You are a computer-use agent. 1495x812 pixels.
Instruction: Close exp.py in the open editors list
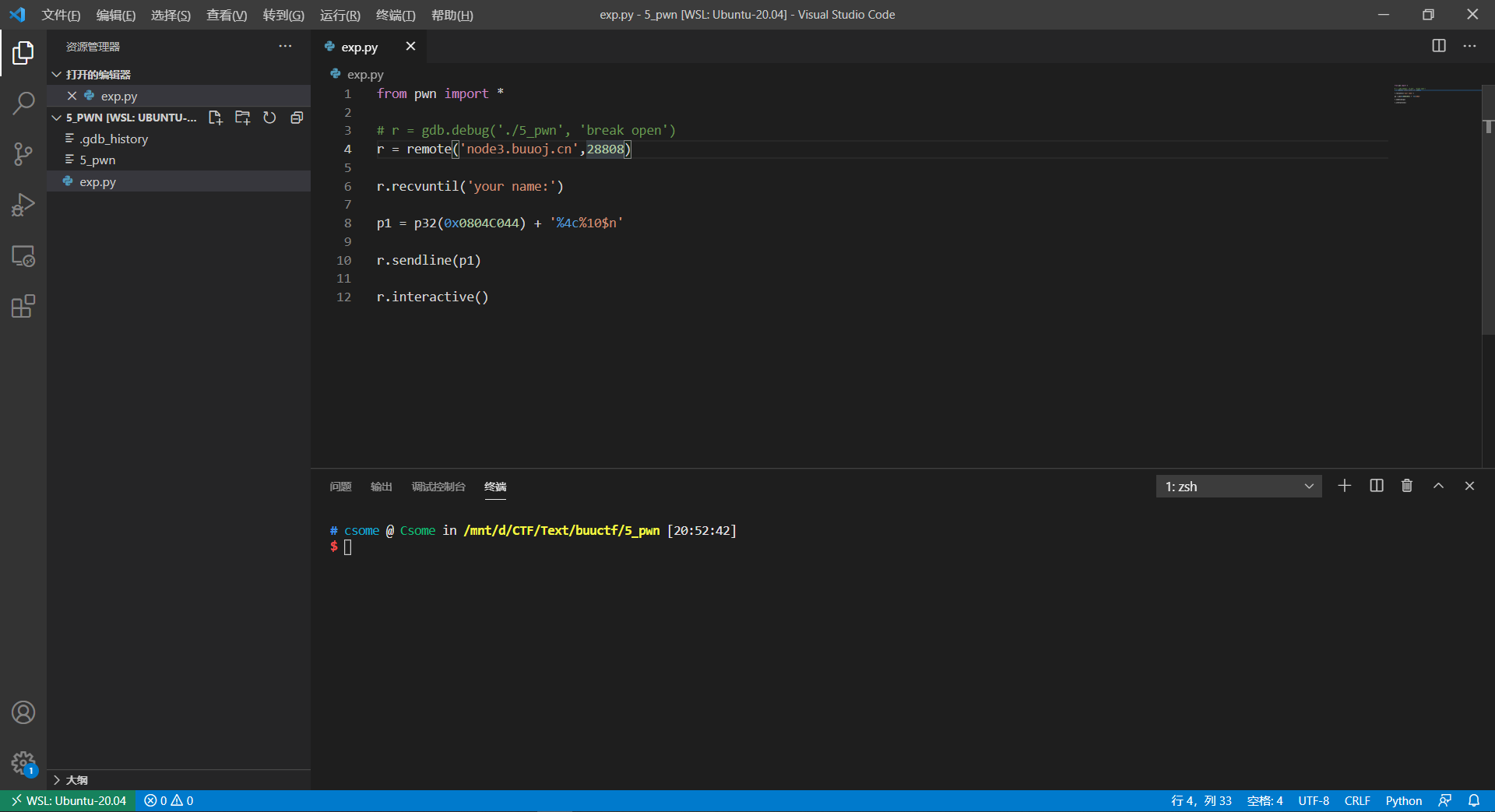(72, 96)
